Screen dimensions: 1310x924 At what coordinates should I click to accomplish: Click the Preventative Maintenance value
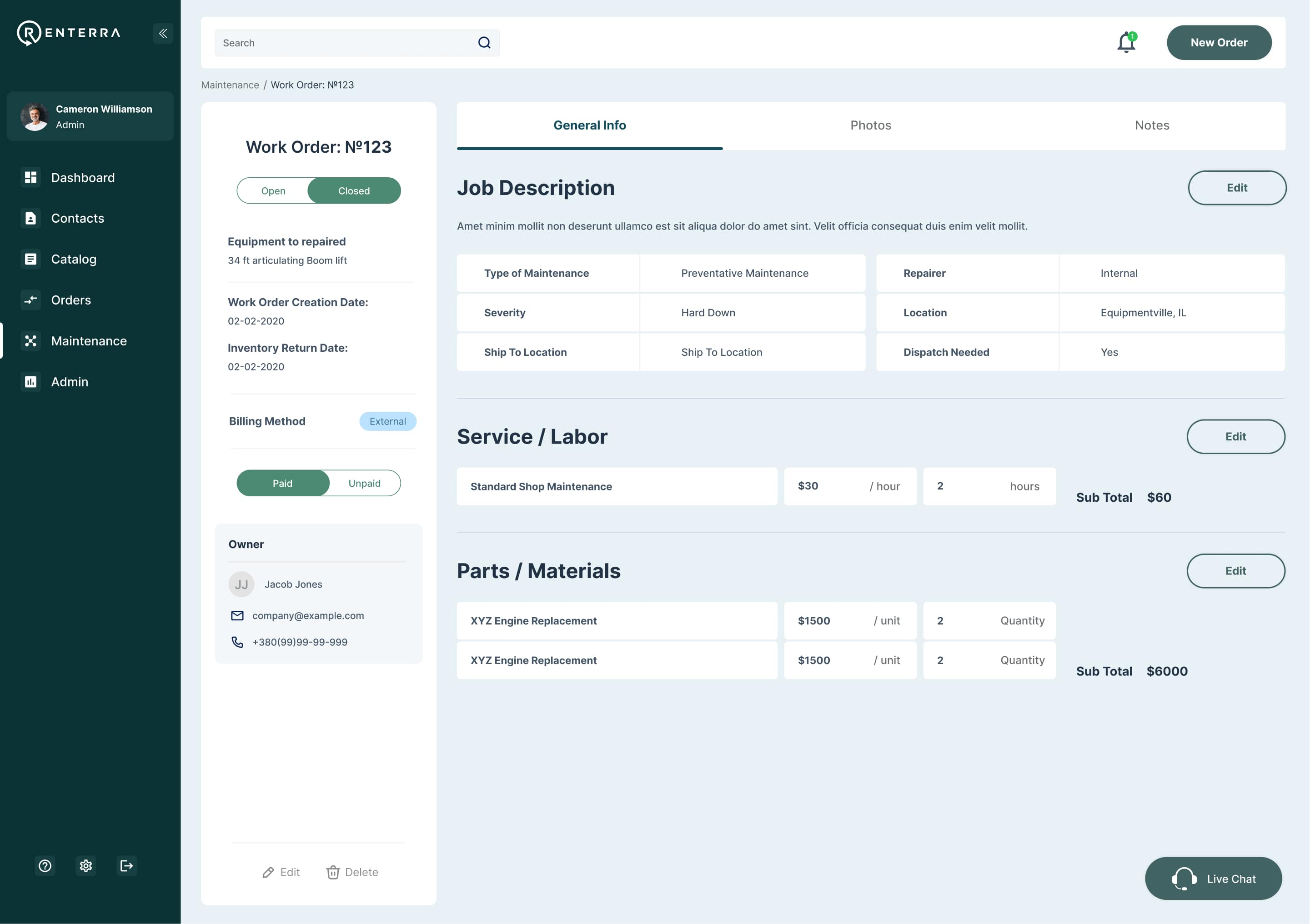745,273
